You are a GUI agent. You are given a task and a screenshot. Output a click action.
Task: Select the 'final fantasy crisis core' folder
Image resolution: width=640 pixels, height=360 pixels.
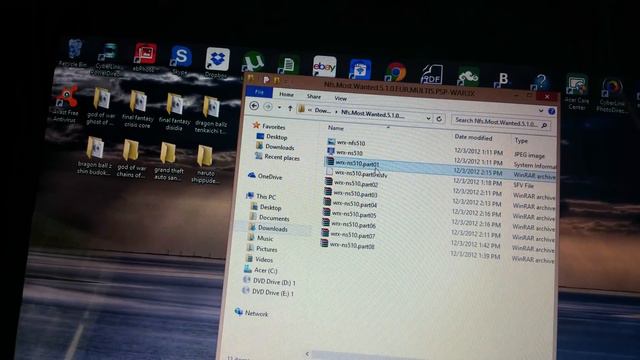[138, 109]
